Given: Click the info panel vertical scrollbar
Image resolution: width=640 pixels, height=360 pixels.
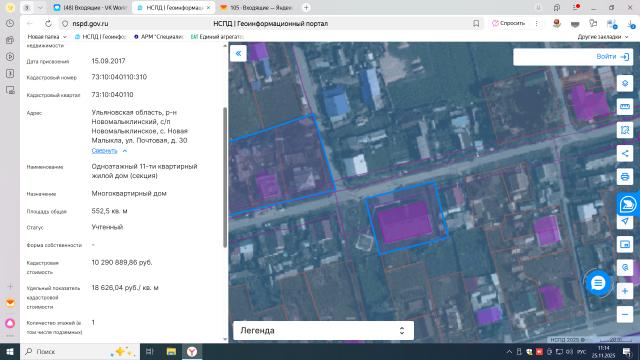Looking at the screenshot, I should 225,177.
